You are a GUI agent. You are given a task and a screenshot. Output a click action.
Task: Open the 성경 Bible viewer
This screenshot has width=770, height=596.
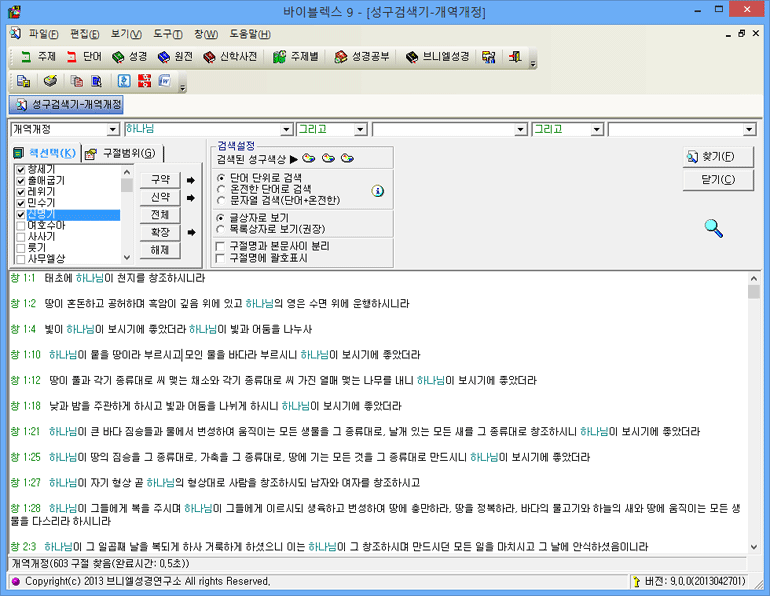(129, 57)
